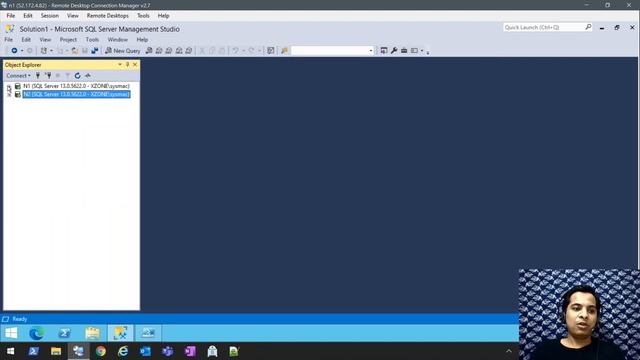This screenshot has height=360, width=640.
Task: Open the SSMS Help menu
Action: pyautogui.click(x=142, y=40)
